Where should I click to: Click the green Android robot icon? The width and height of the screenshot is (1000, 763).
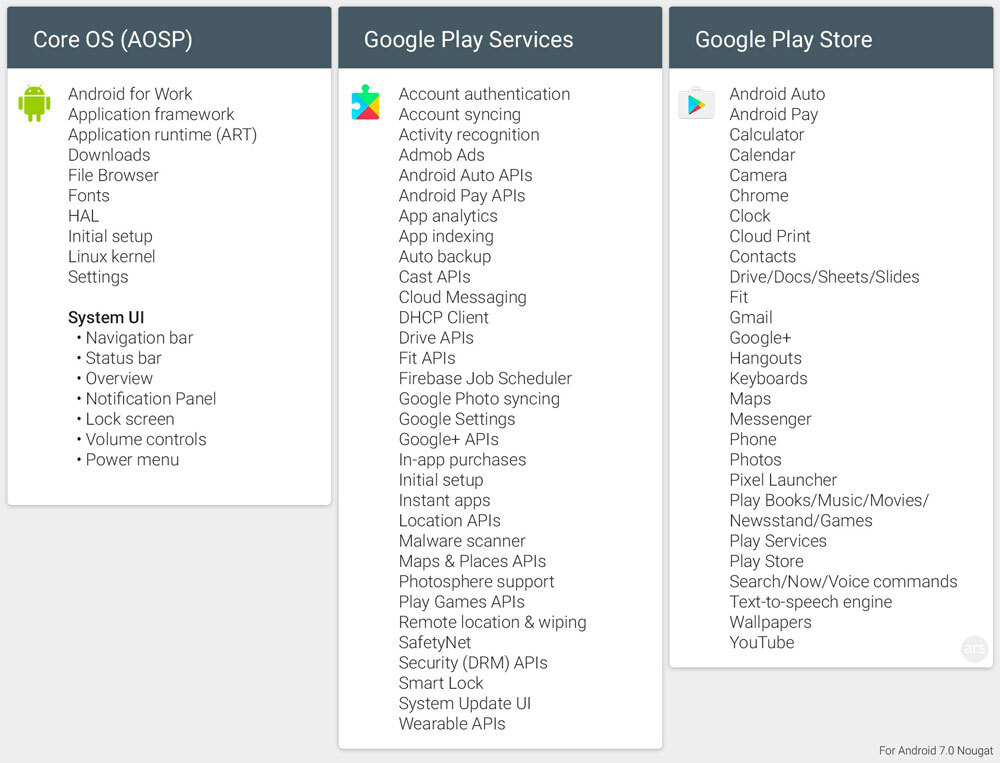point(34,103)
